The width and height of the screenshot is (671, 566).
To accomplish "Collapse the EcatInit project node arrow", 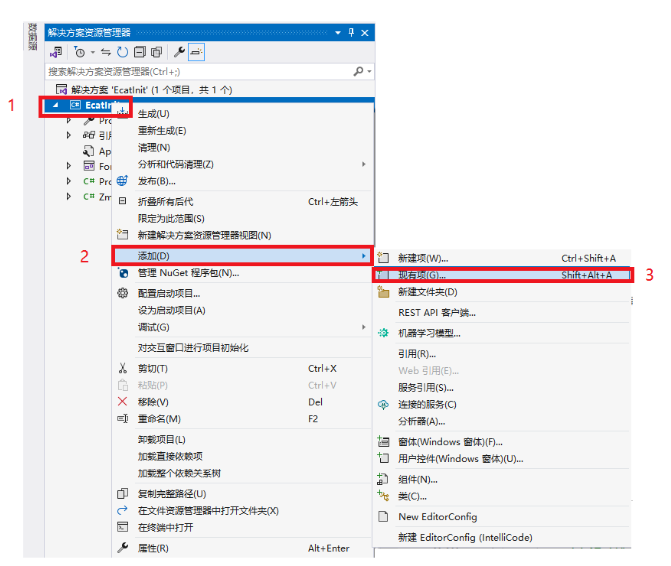I will 55,105.
